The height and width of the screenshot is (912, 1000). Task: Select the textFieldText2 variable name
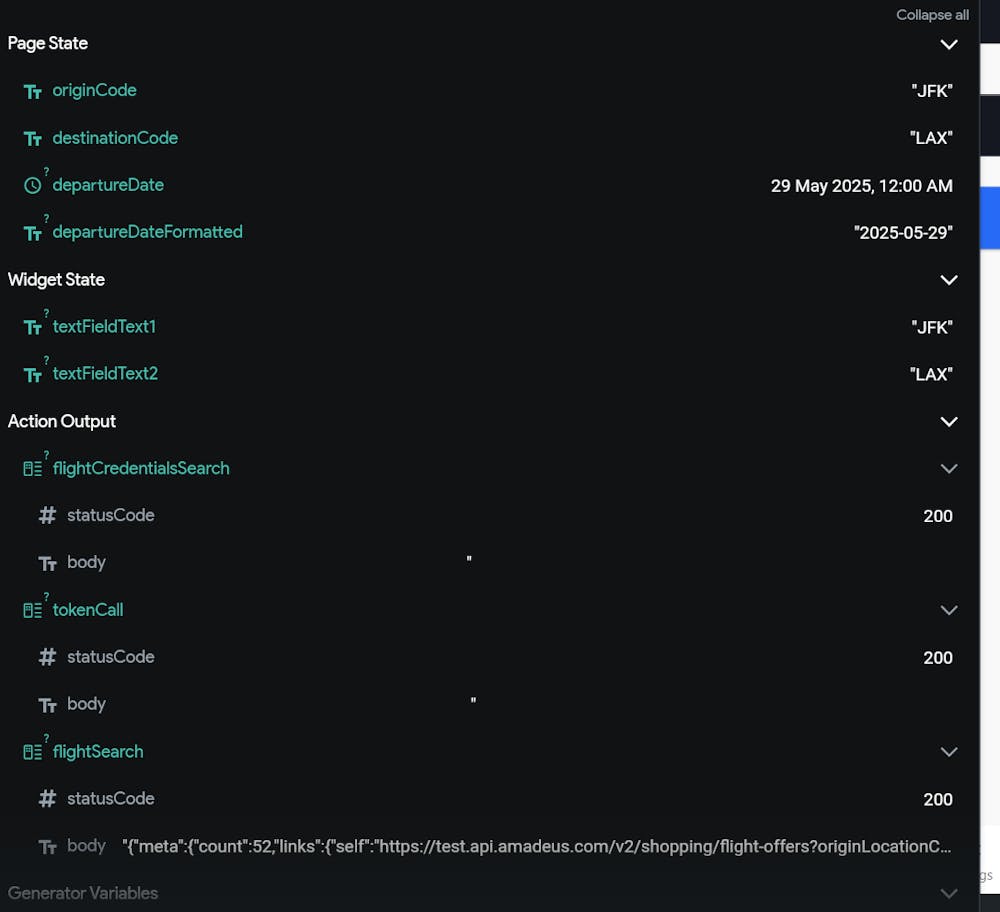[105, 374]
